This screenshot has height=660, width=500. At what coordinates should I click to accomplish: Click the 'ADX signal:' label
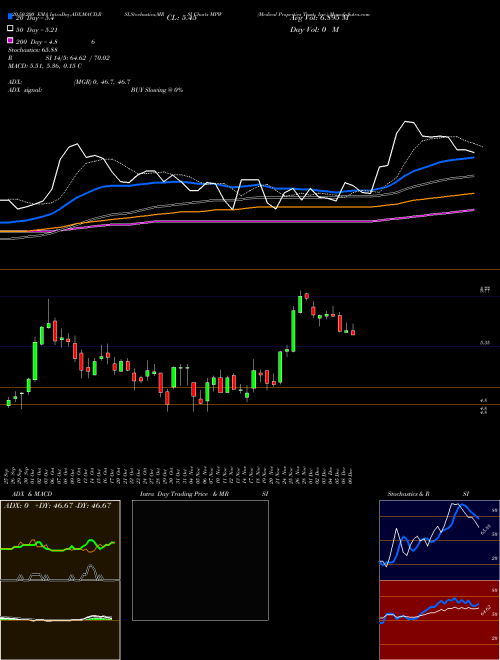[x=25, y=90]
